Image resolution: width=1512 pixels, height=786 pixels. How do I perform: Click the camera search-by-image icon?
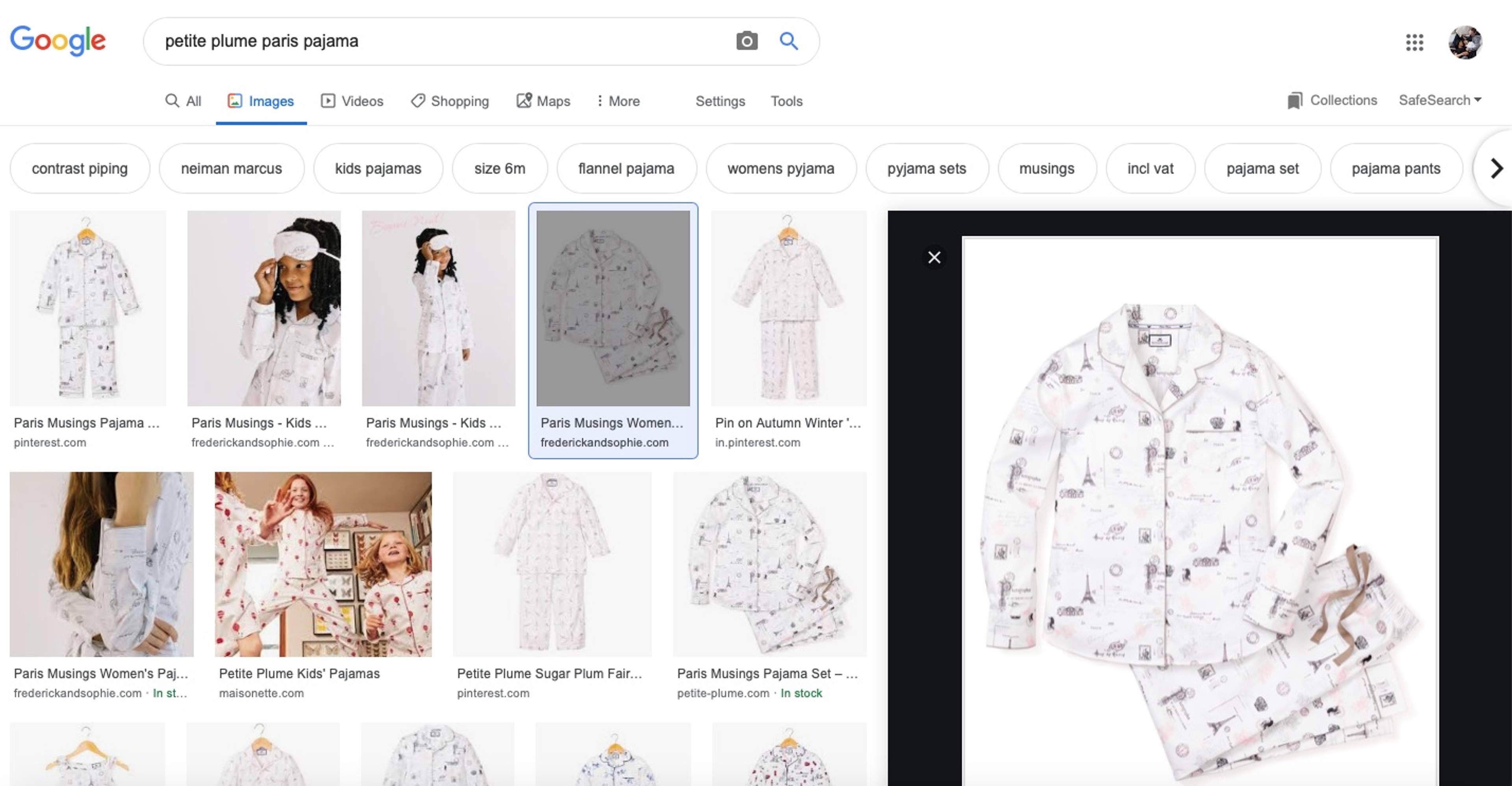click(x=747, y=41)
